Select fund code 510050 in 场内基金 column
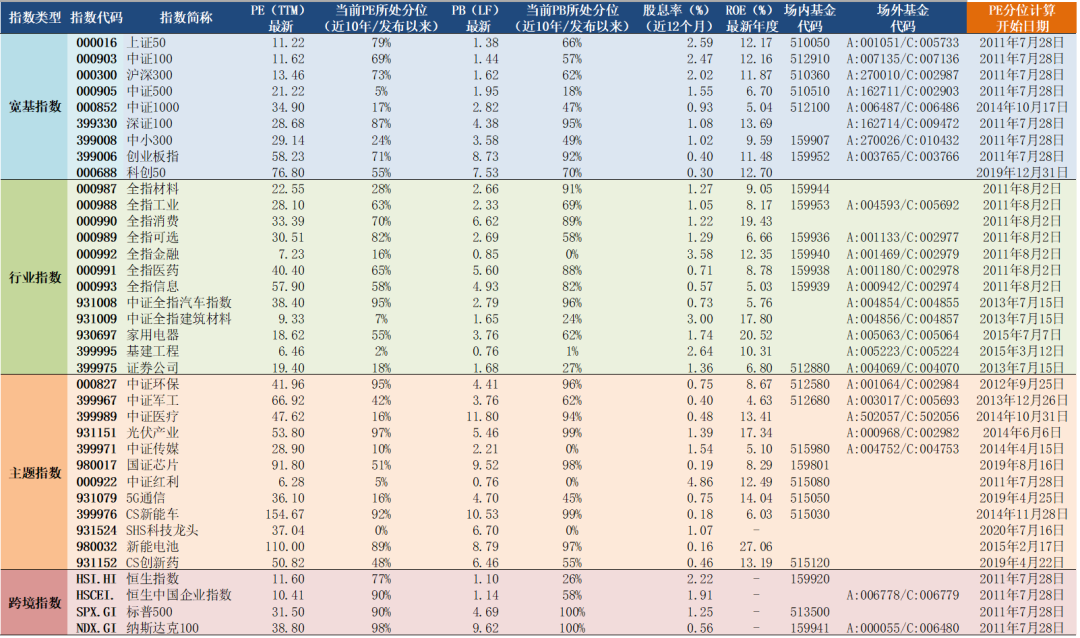The width and height of the screenshot is (1080, 638). (810, 43)
